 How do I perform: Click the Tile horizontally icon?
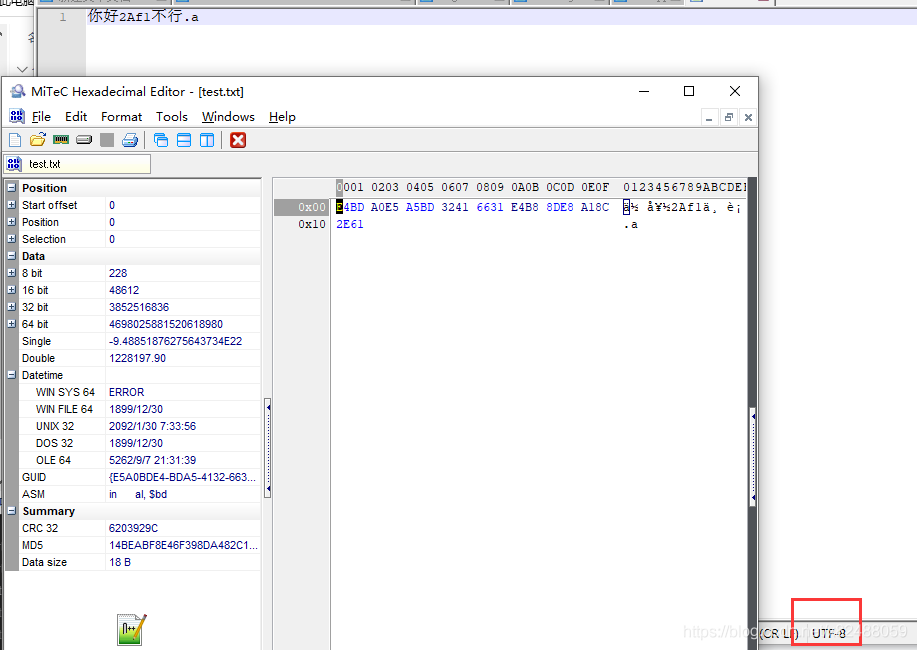[184, 140]
